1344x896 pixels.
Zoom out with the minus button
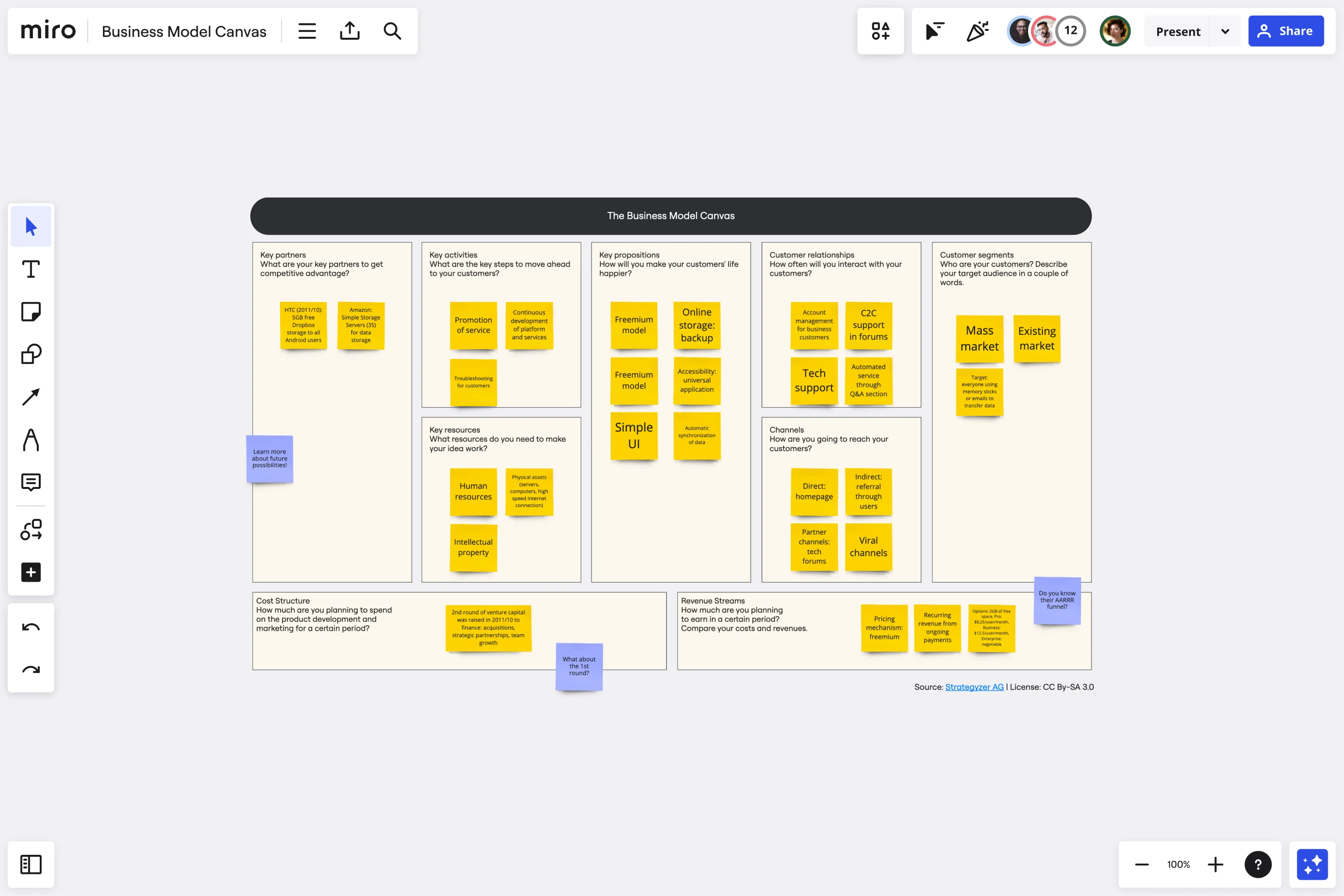pos(1142,865)
